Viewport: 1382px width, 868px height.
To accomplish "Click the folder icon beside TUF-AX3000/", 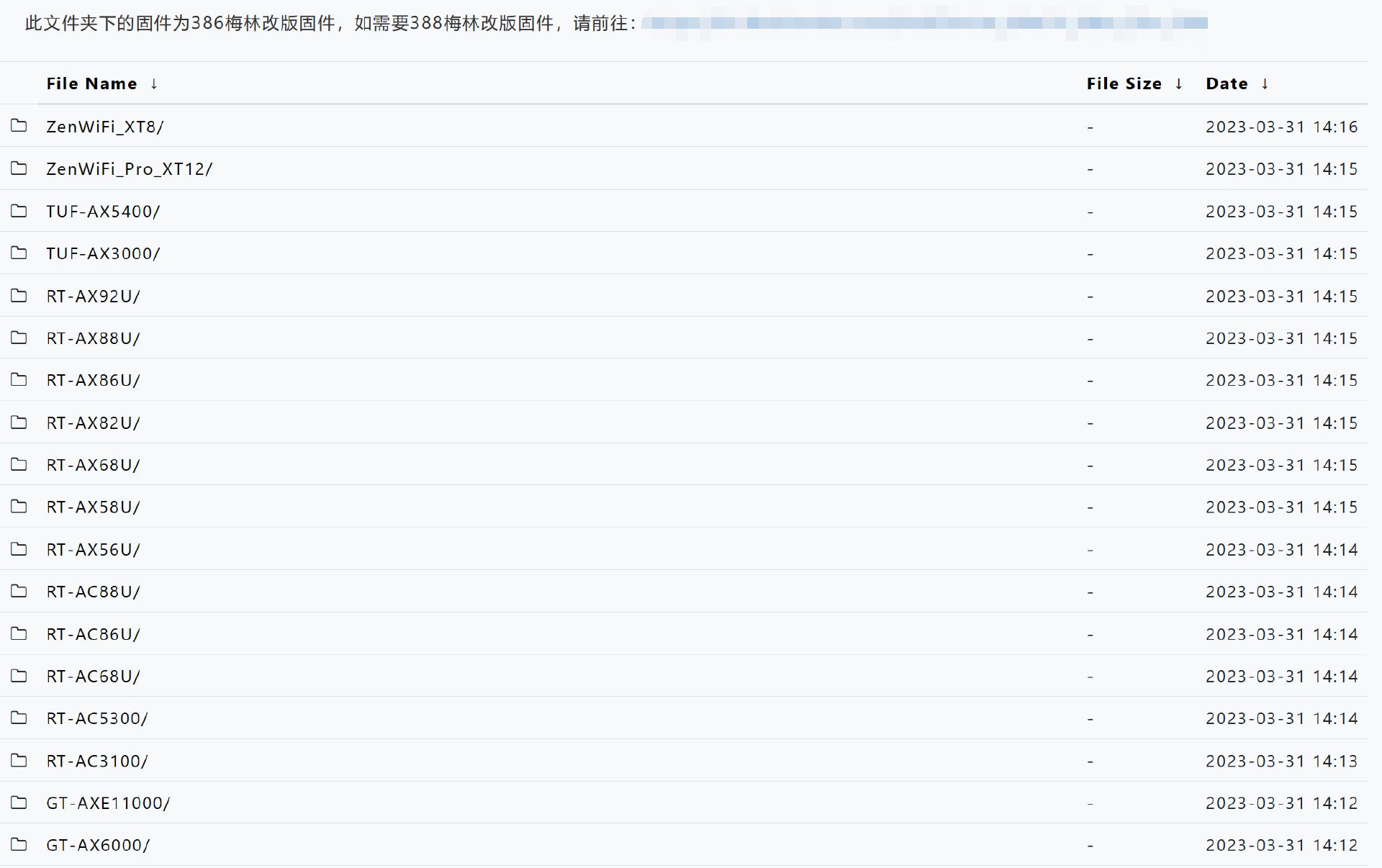I will pos(19,253).
